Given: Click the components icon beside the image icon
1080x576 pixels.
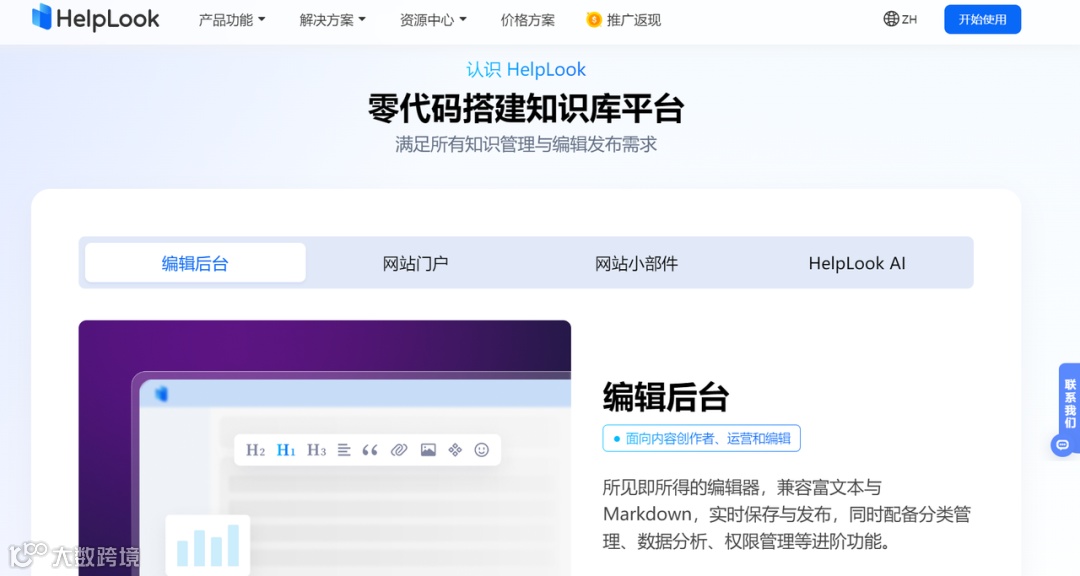Looking at the screenshot, I should [x=455, y=449].
